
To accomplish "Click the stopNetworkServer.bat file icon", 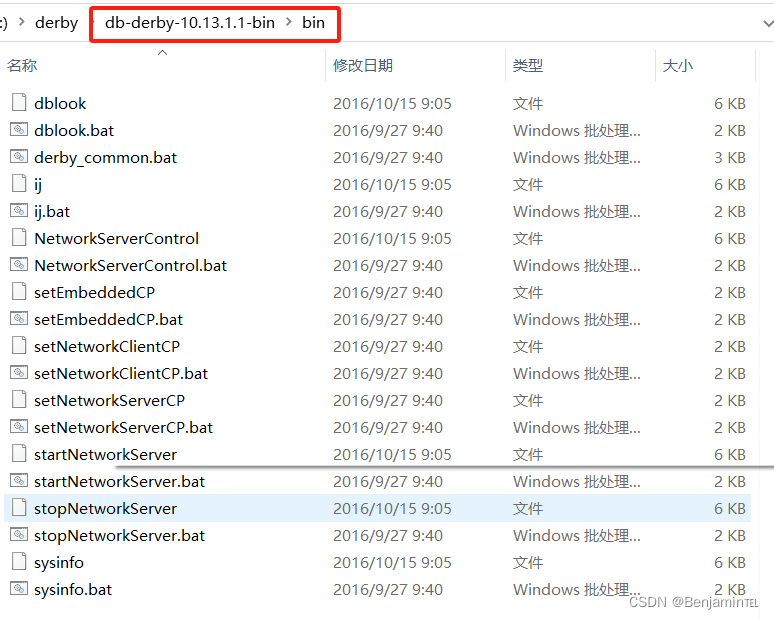I will [x=19, y=534].
